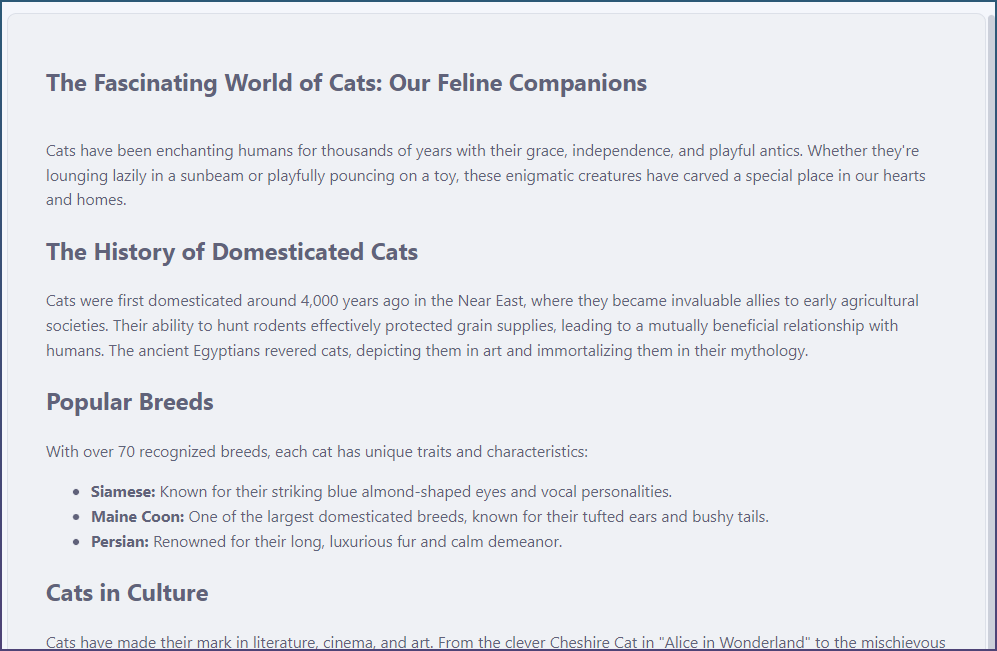The height and width of the screenshot is (651, 997).
Task: Click the Cats in Culture heading
Action: click(127, 593)
